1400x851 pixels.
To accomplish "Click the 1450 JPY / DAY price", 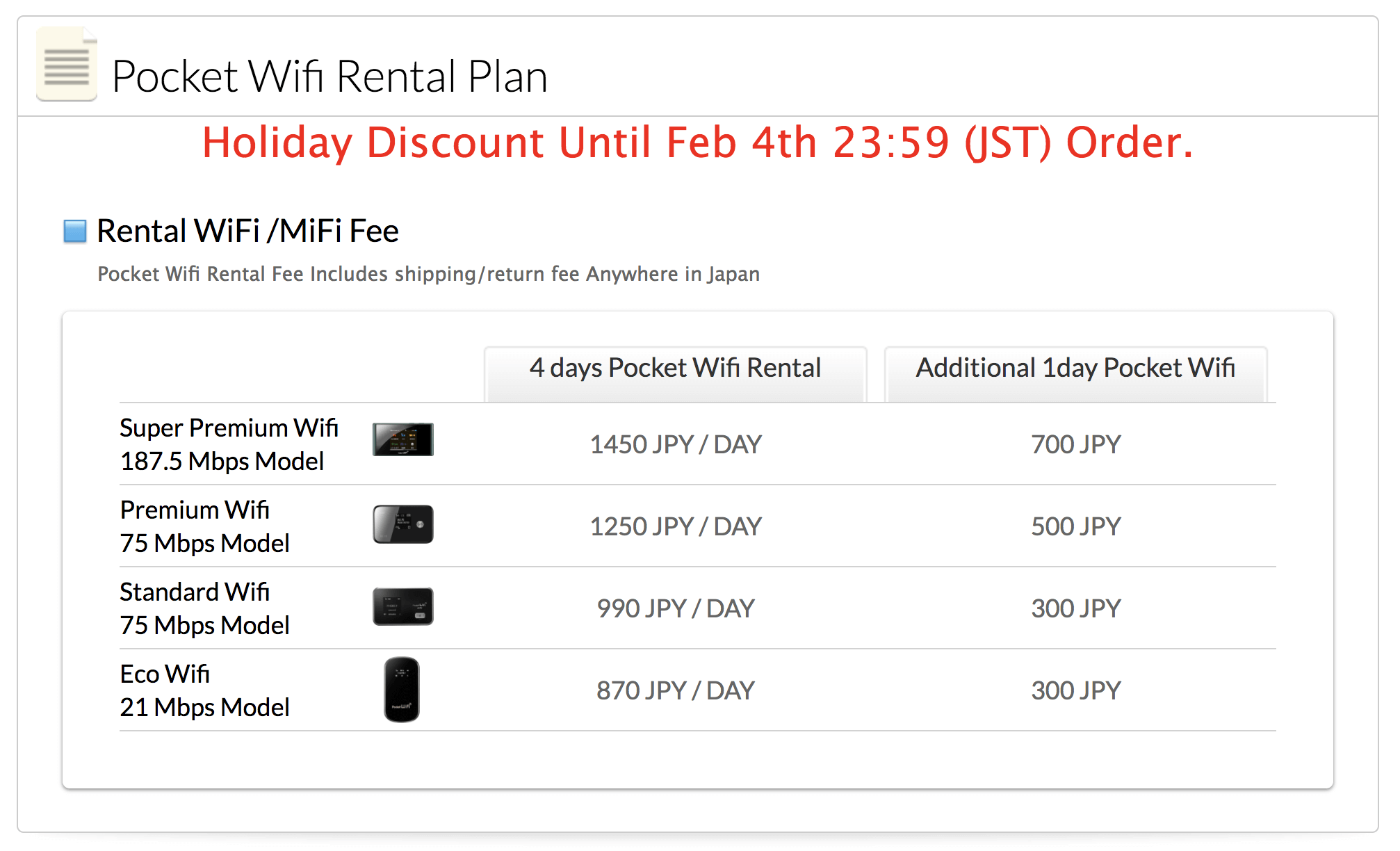I will click(676, 444).
